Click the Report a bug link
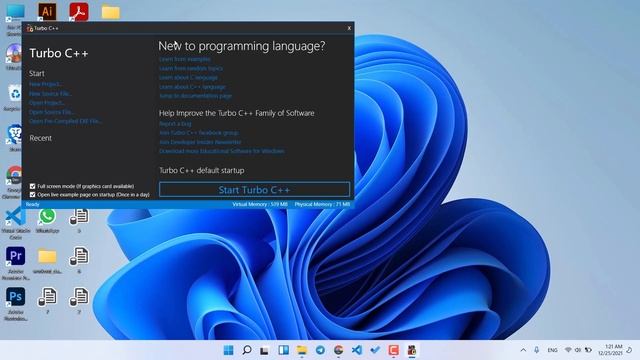Viewport: 640px width, 360px height. point(175,124)
